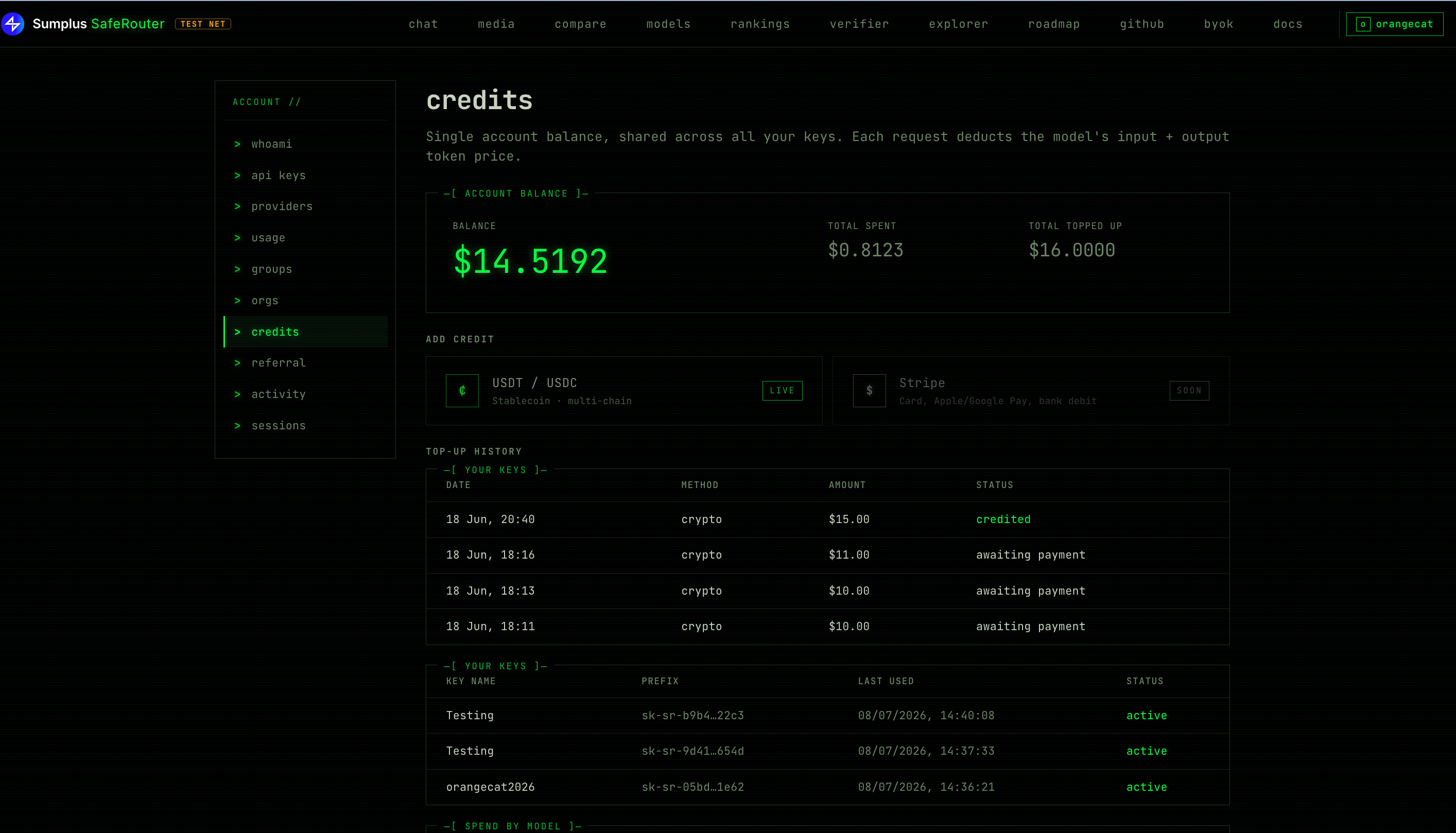1456x833 pixels.
Task: Open api keys in the sidebar
Action: pos(305,176)
